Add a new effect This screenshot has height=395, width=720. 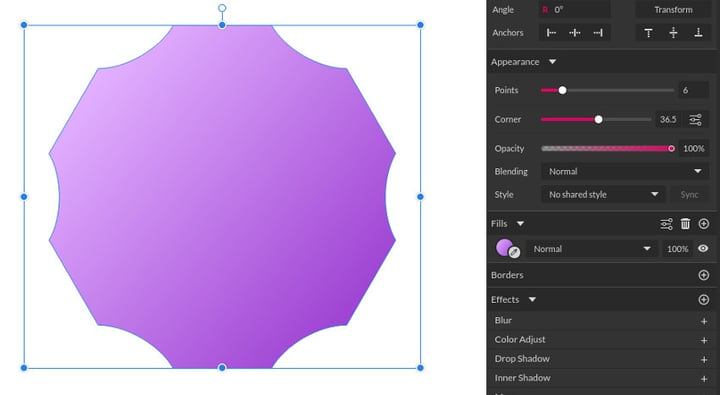pos(703,300)
